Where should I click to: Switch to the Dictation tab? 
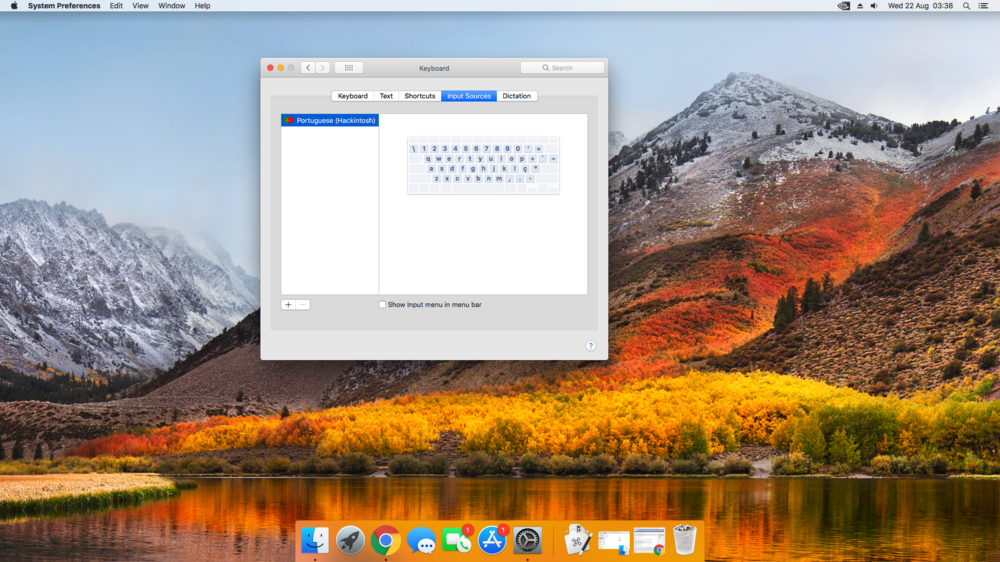(517, 96)
